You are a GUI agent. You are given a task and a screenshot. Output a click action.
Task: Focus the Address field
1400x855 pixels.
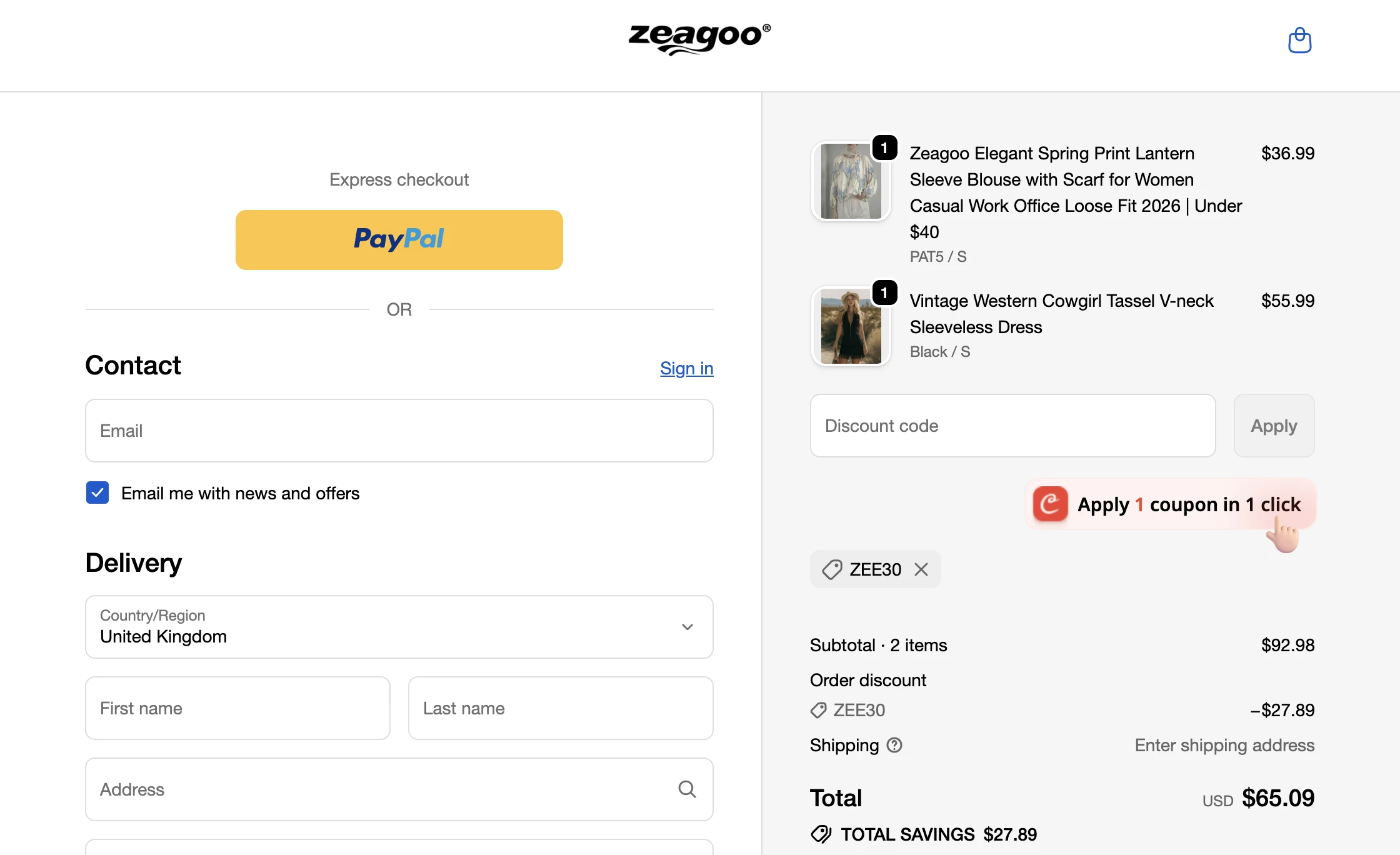[399, 789]
